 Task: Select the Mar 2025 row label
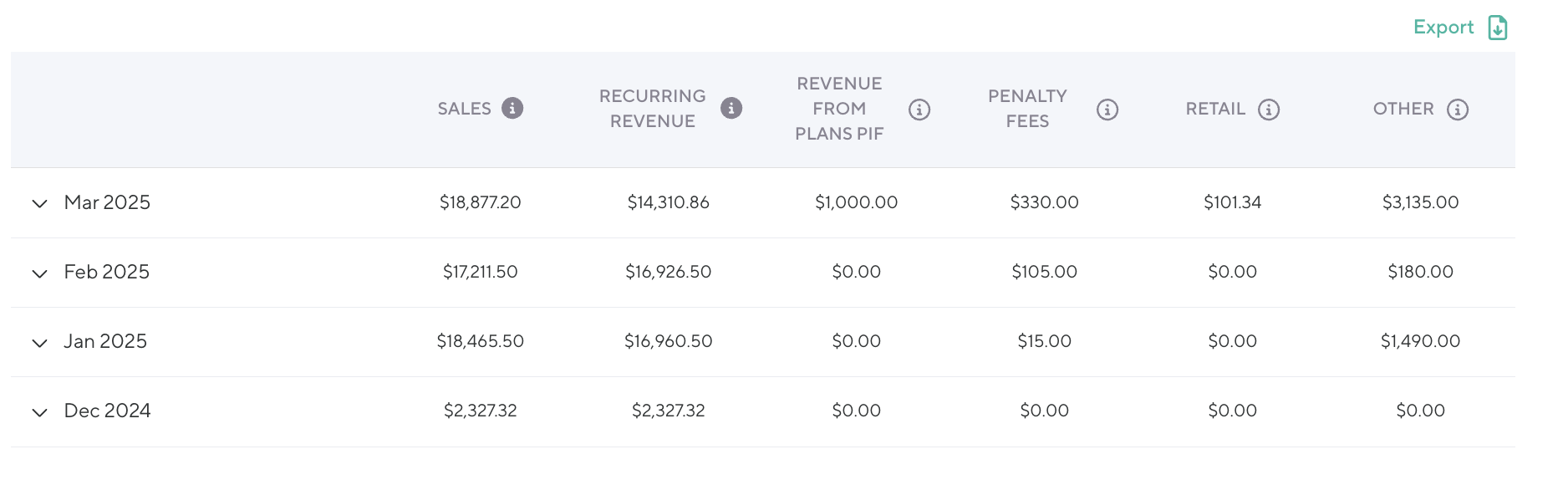click(107, 202)
